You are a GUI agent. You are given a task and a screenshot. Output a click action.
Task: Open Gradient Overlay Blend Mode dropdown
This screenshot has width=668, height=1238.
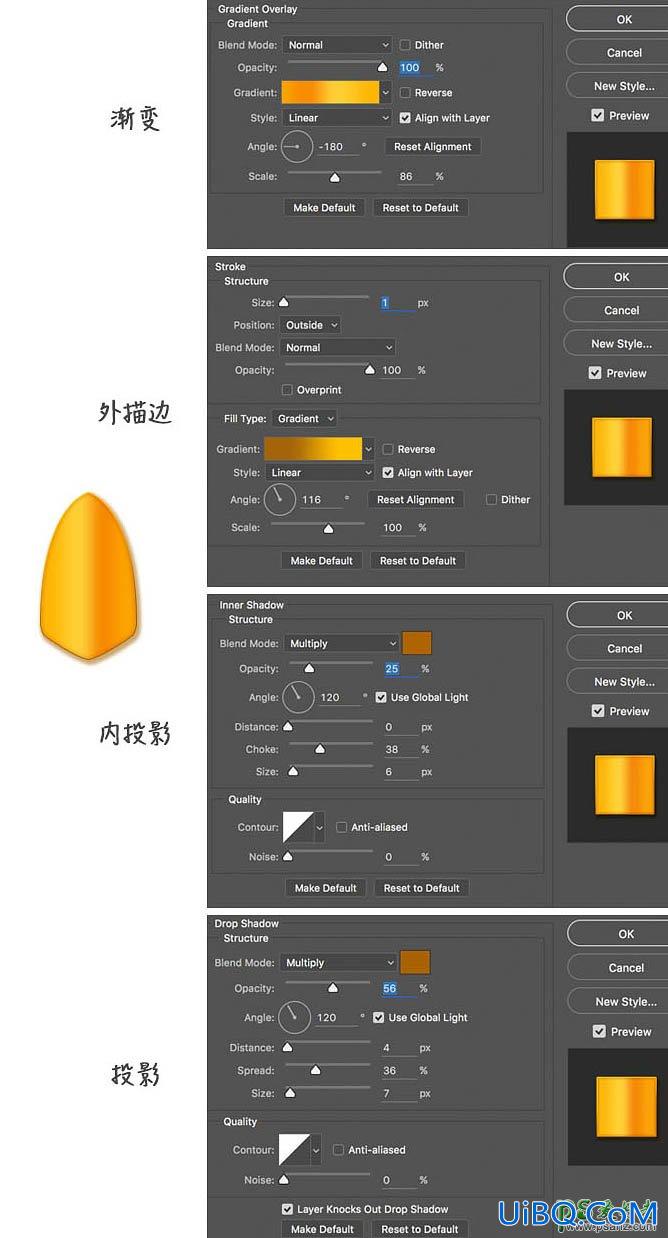[x=336, y=45]
